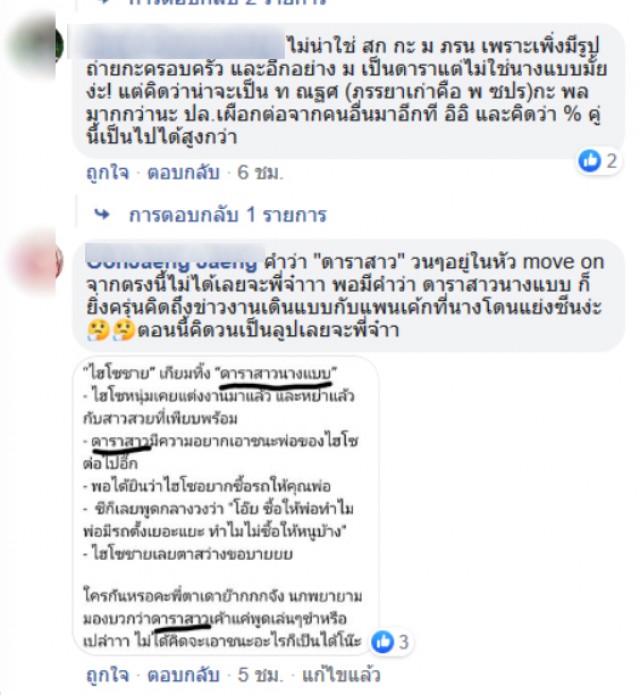Expand การตอบกลับ 1 รายการ replies
This screenshot has width=640, height=695.
[x=228, y=215]
